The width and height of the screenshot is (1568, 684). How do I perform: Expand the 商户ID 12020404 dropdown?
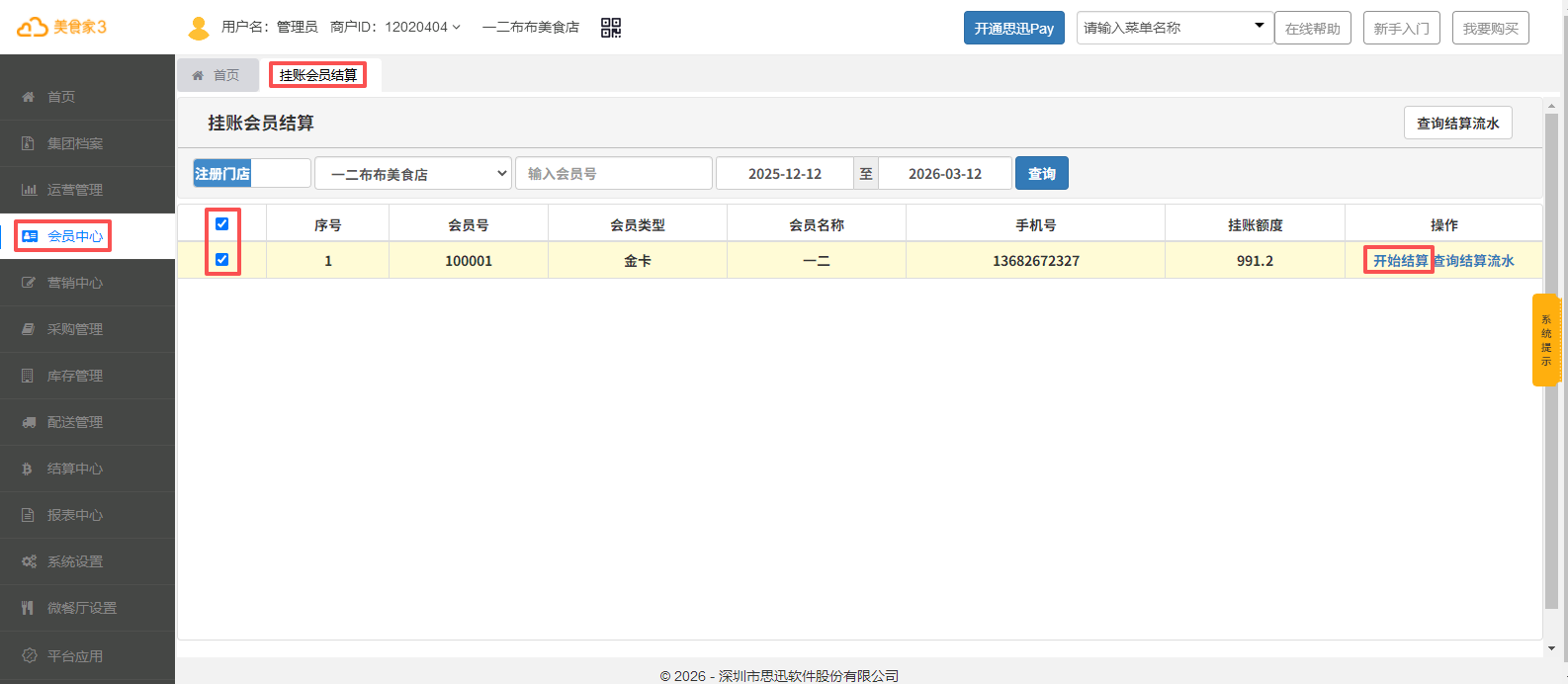point(395,27)
